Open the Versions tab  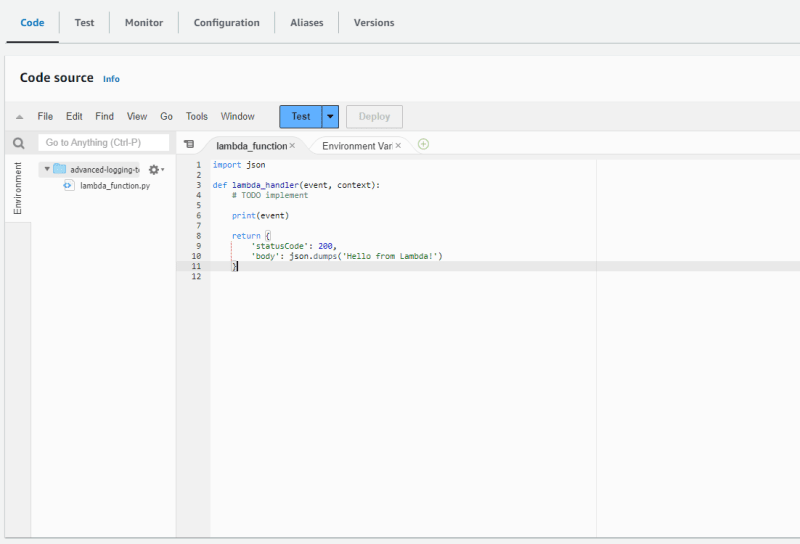(374, 22)
